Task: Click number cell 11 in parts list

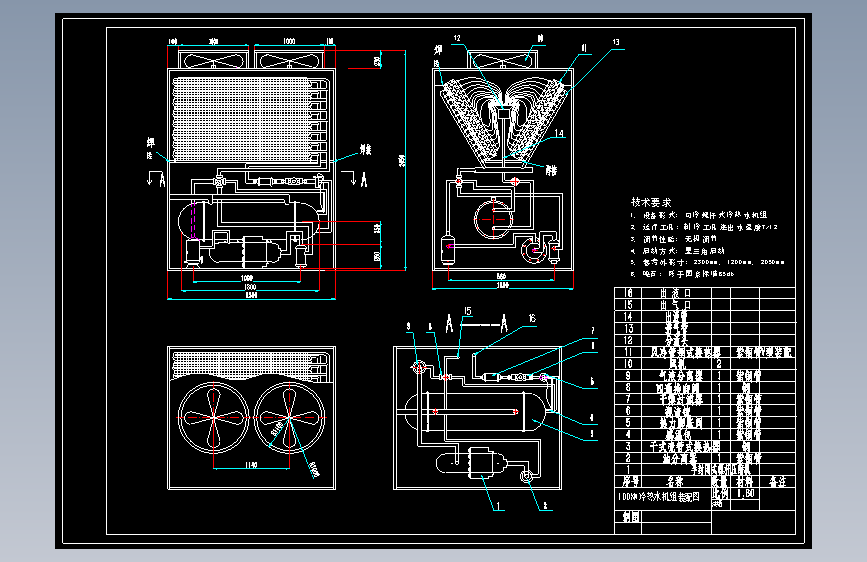Action: point(628,352)
